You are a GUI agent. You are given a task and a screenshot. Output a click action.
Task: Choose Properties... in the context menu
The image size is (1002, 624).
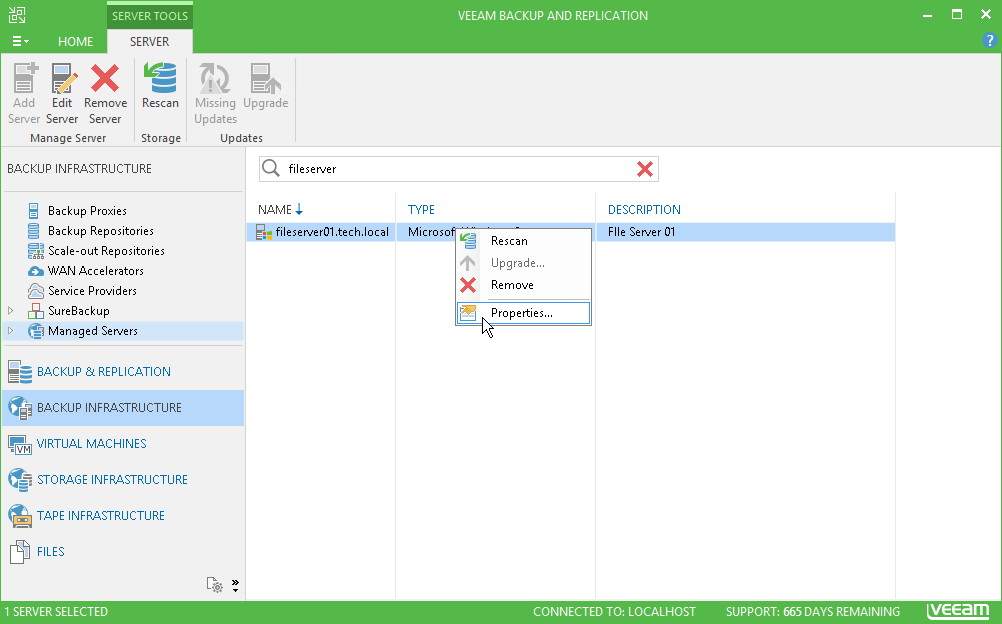click(x=523, y=313)
